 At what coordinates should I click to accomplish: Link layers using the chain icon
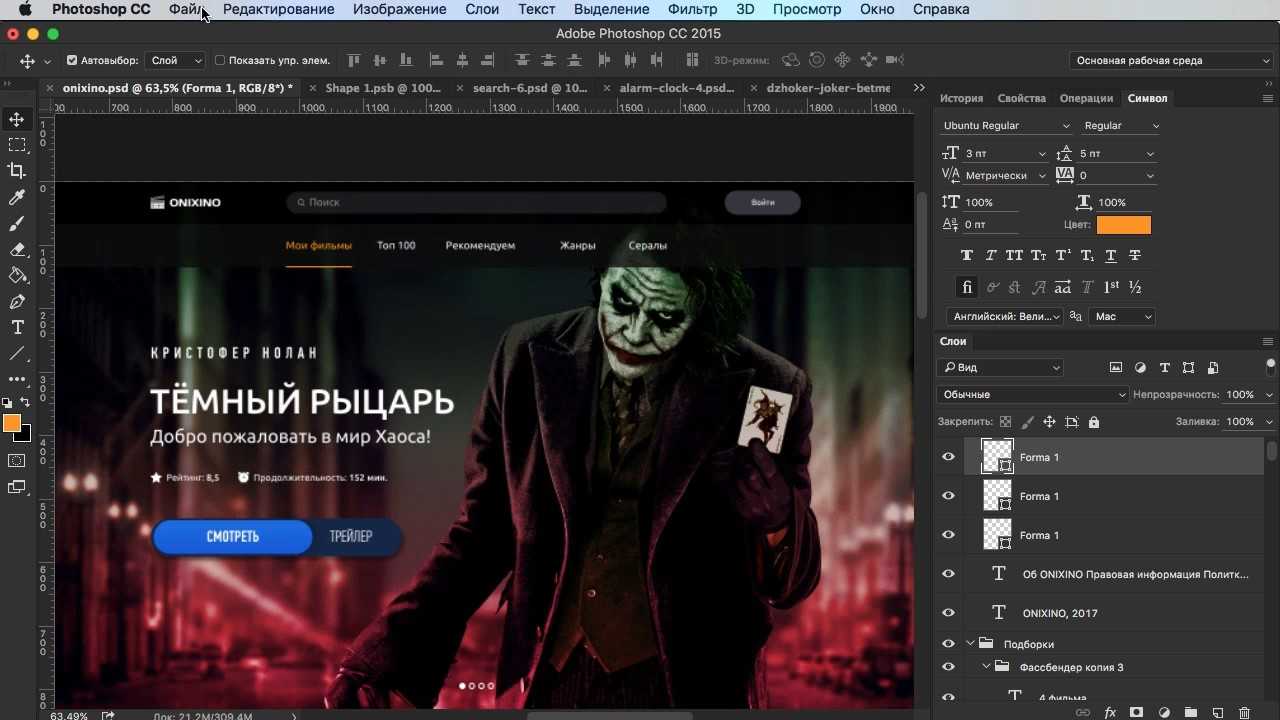point(1083,713)
